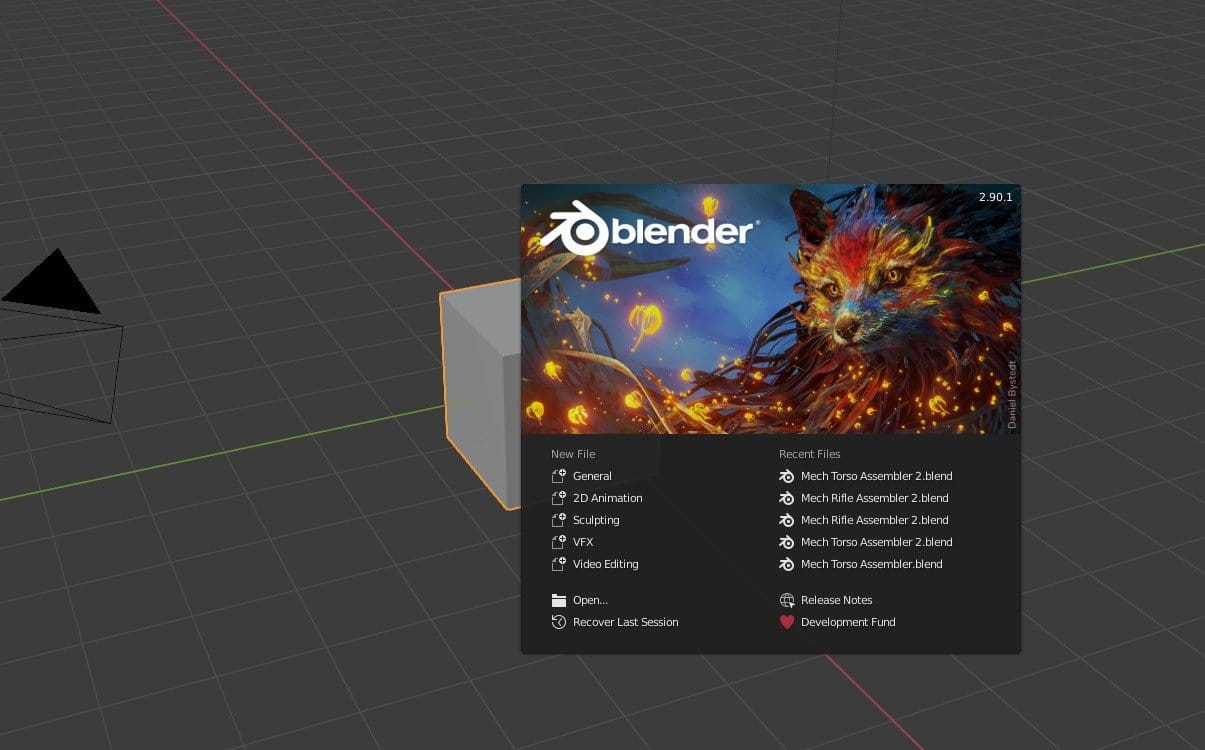
Task: Select the gray cube in the viewport
Action: pos(480,395)
